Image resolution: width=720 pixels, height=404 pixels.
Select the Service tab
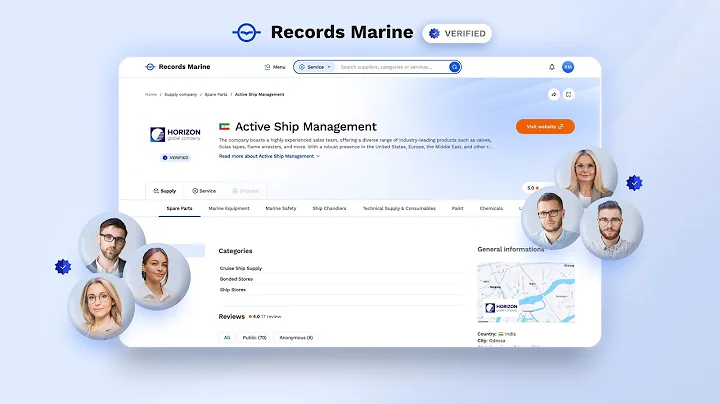pyautogui.click(x=204, y=191)
